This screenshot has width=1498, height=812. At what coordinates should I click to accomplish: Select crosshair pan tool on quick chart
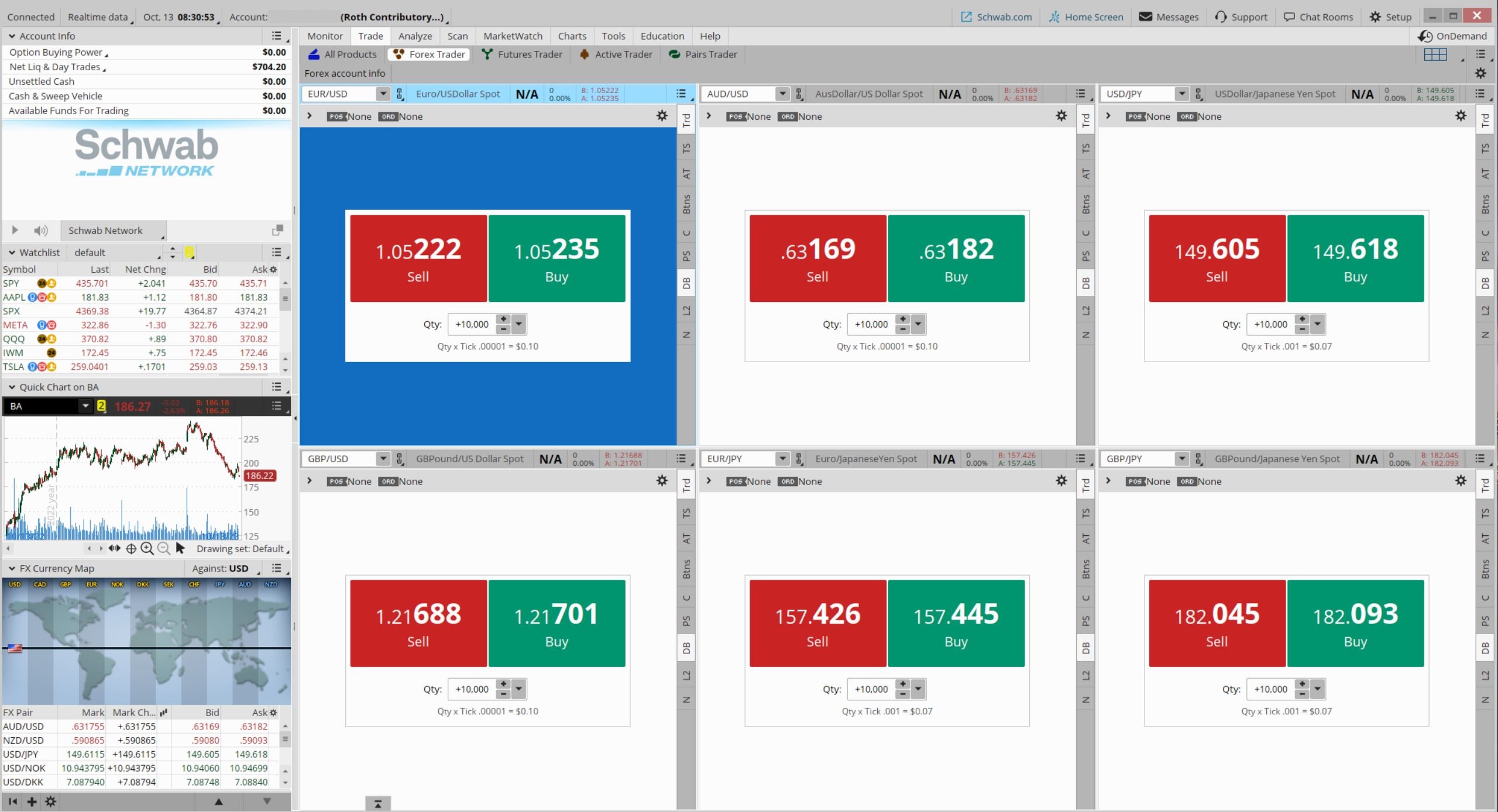tap(131, 549)
